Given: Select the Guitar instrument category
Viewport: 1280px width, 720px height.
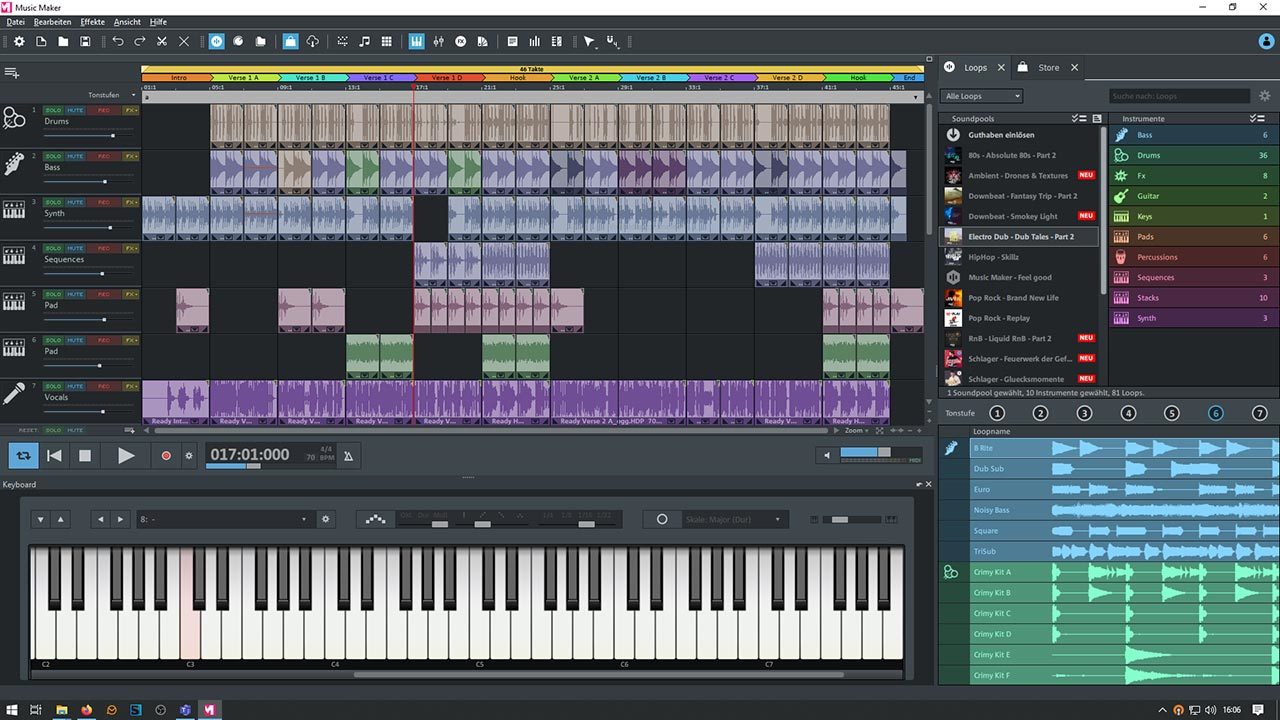Looking at the screenshot, I should pyautogui.click(x=1147, y=196).
